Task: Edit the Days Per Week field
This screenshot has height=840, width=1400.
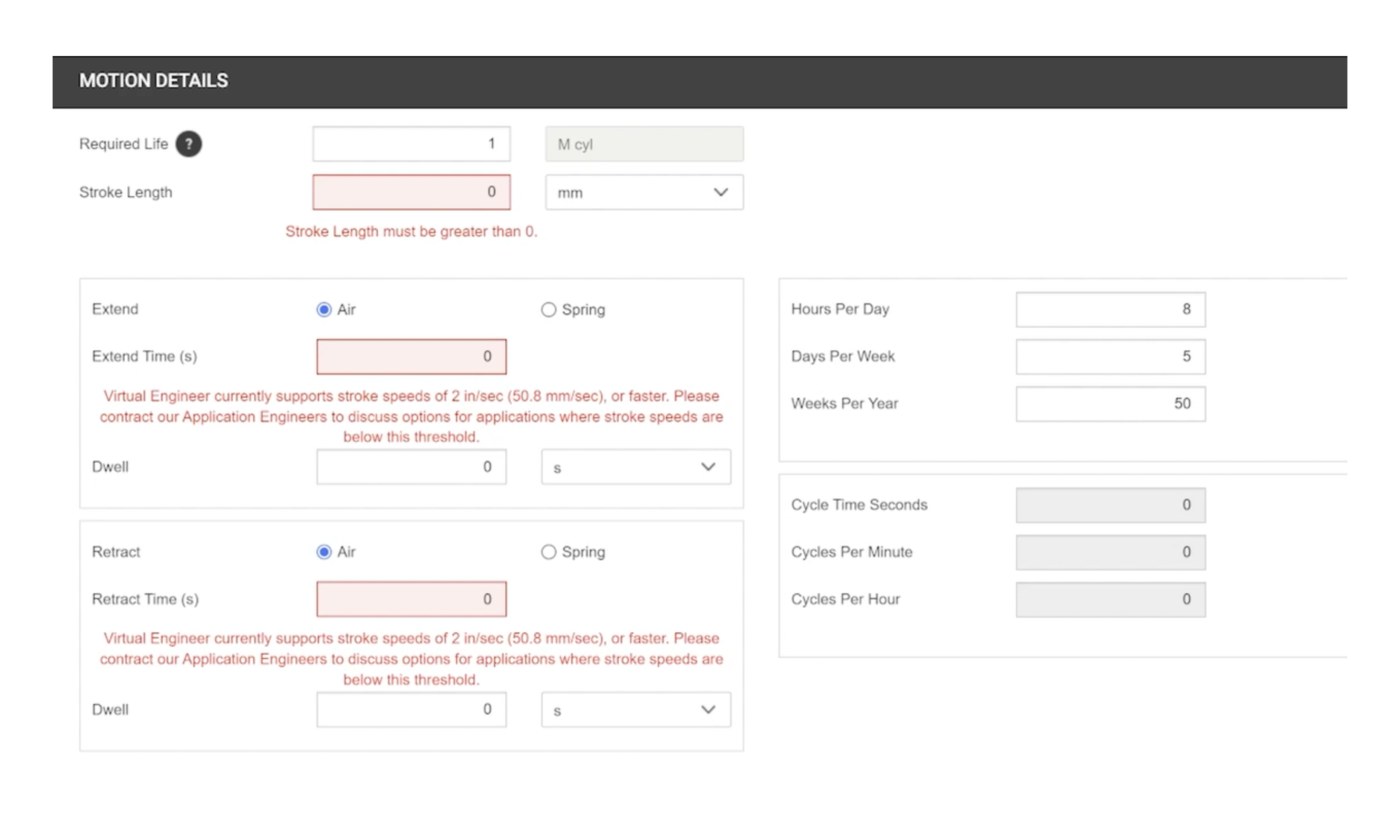Action: (1110, 357)
